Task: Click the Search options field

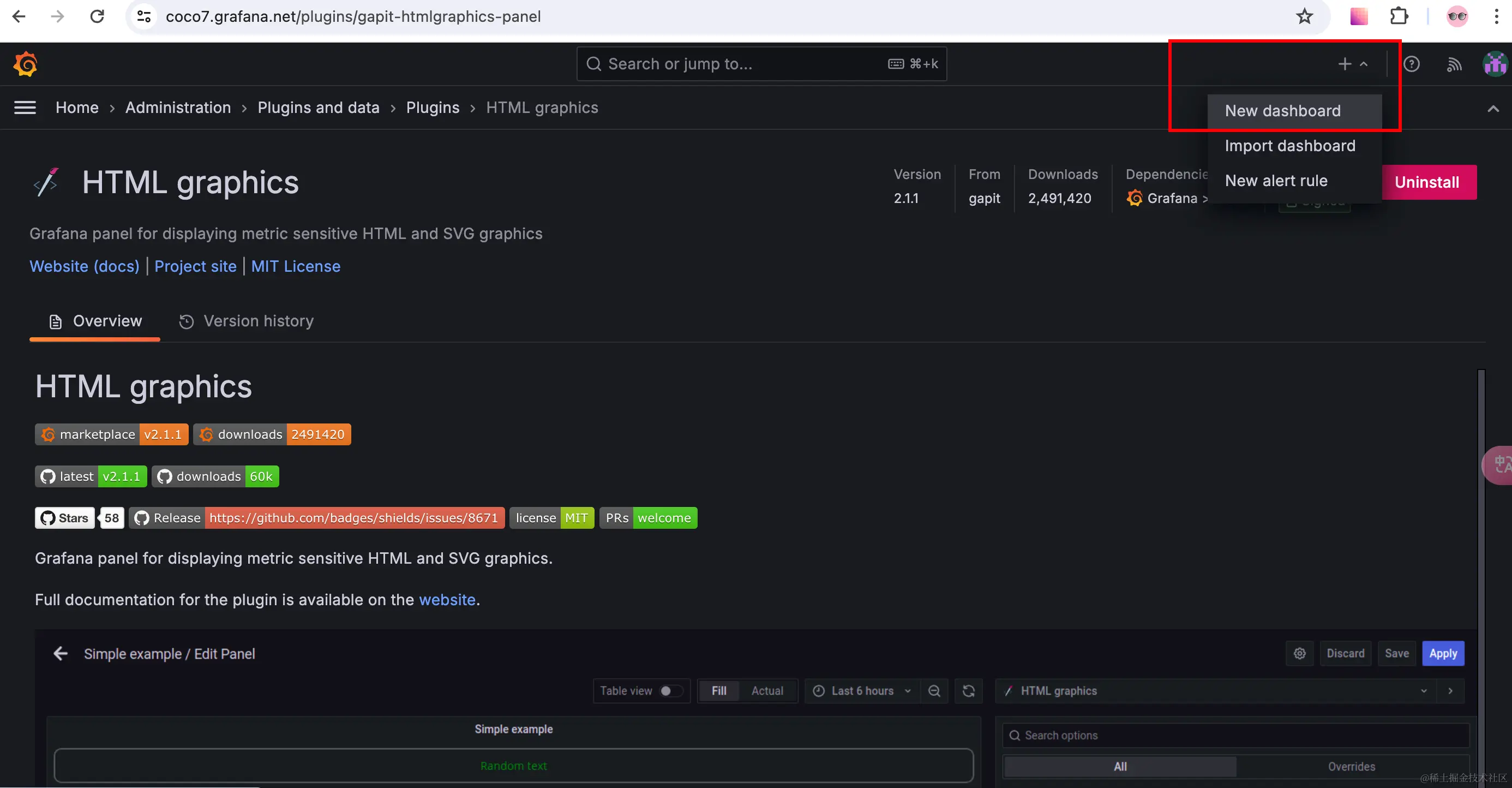Action: [x=1235, y=735]
